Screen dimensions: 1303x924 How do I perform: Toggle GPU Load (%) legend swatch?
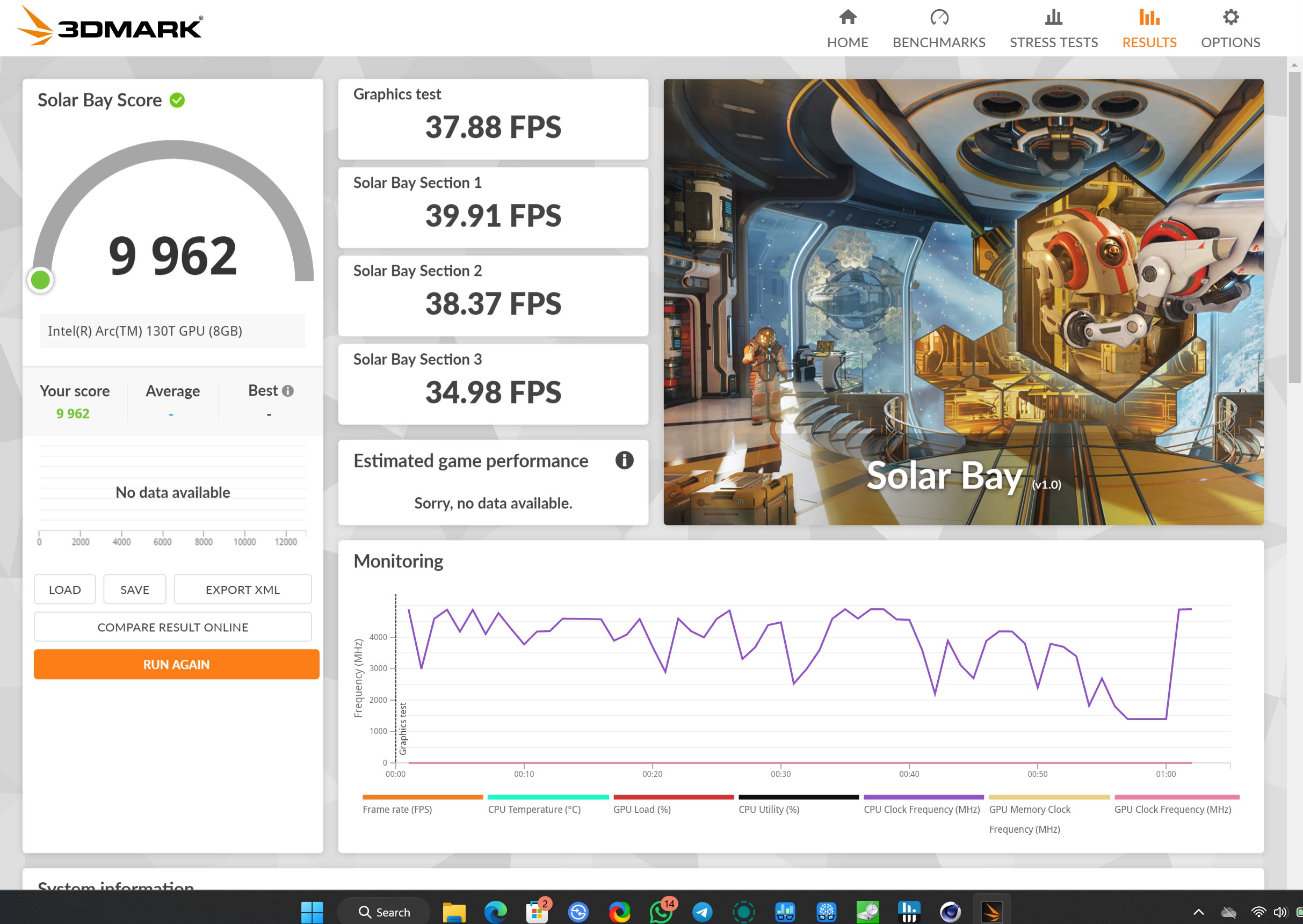[674, 797]
